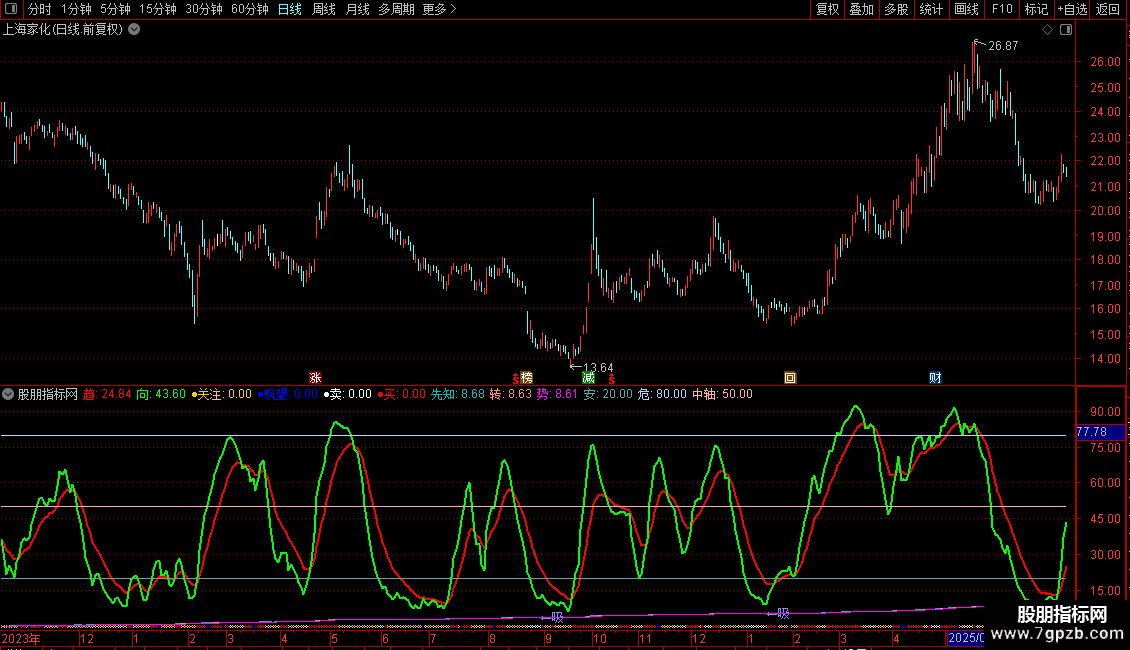The image size is (1130, 650).
Task: Click the red $ marker beside 减
Action: tap(611, 379)
